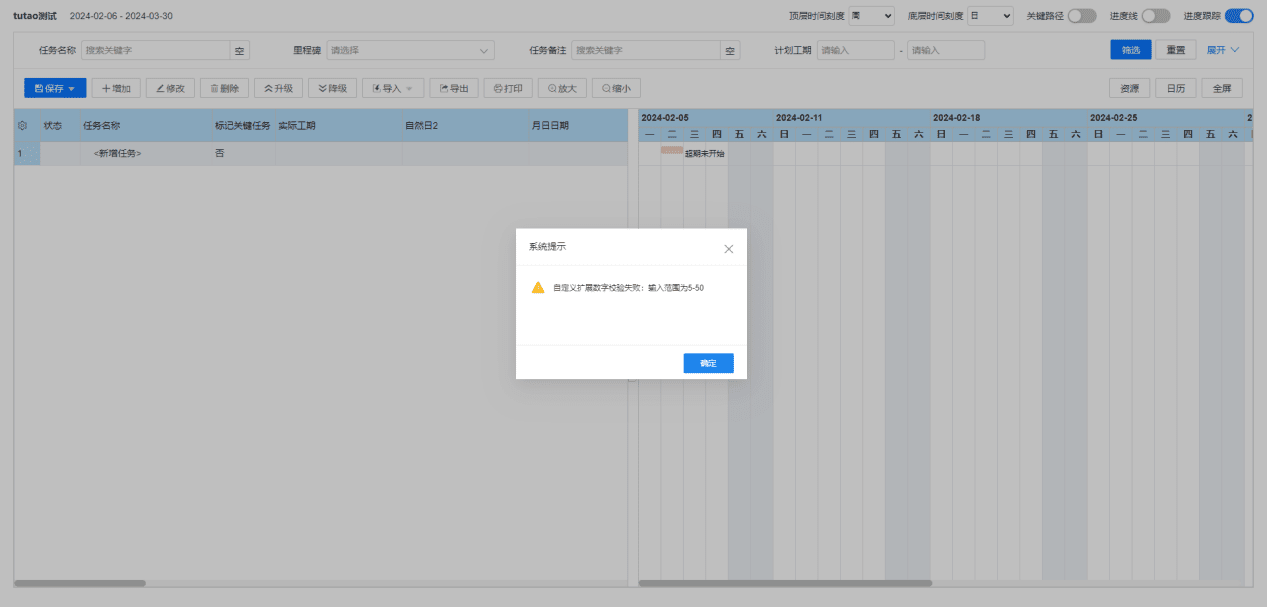1267x607 pixels.
Task: Click the second 计划工期 input field
Action: 946,50
